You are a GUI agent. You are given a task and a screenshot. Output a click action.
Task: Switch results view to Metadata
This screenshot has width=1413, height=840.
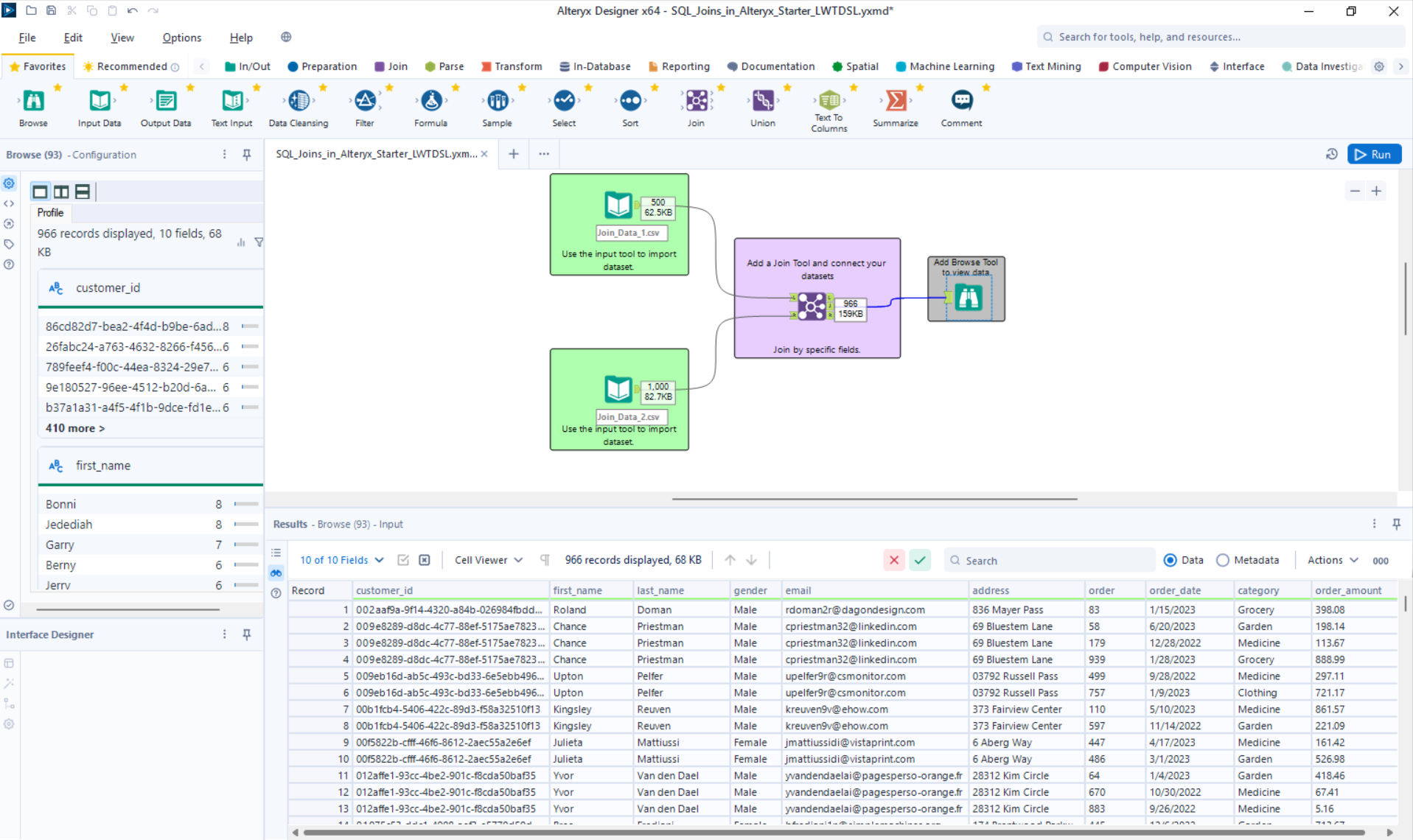(1223, 560)
